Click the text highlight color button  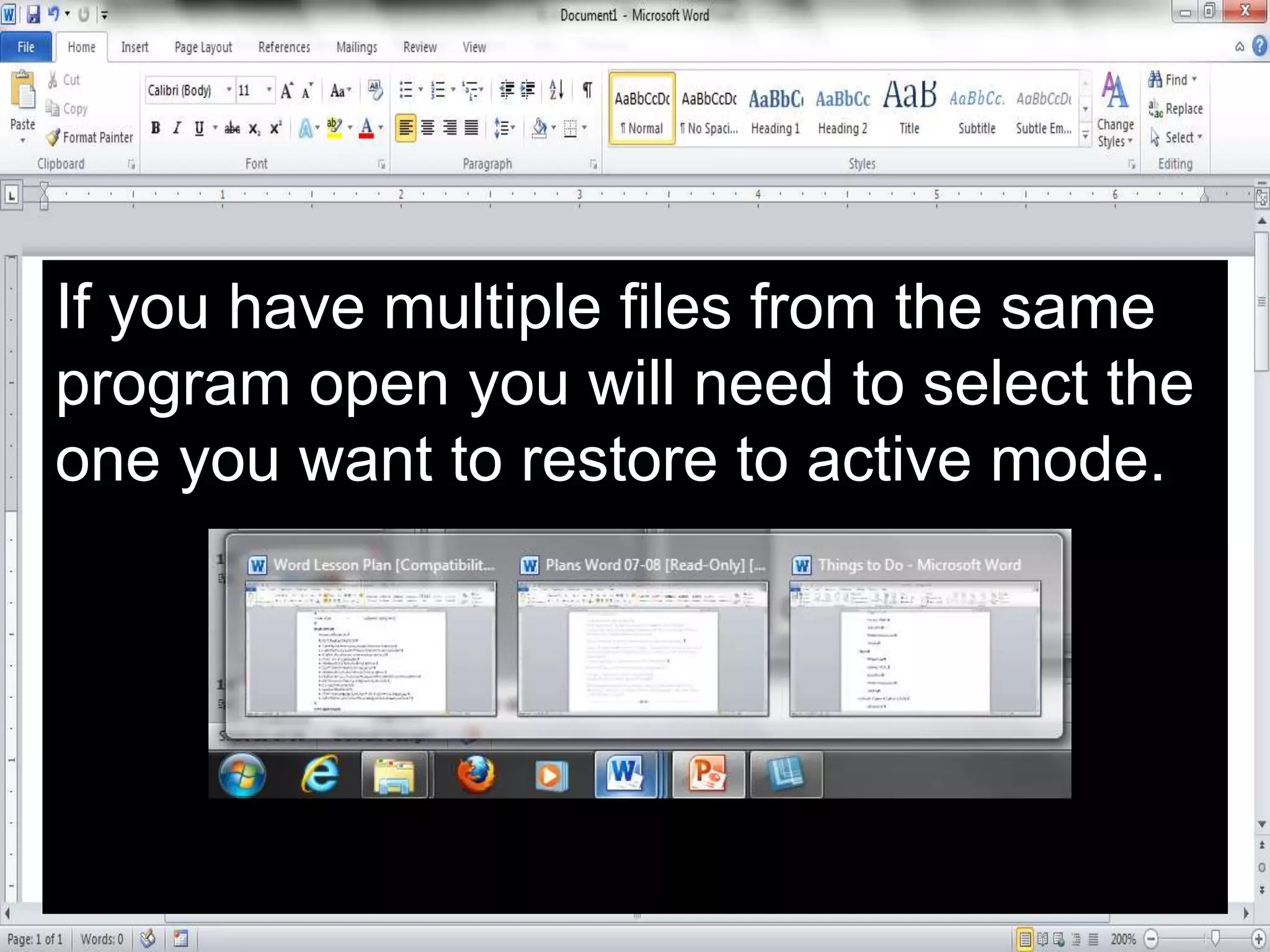tap(334, 128)
